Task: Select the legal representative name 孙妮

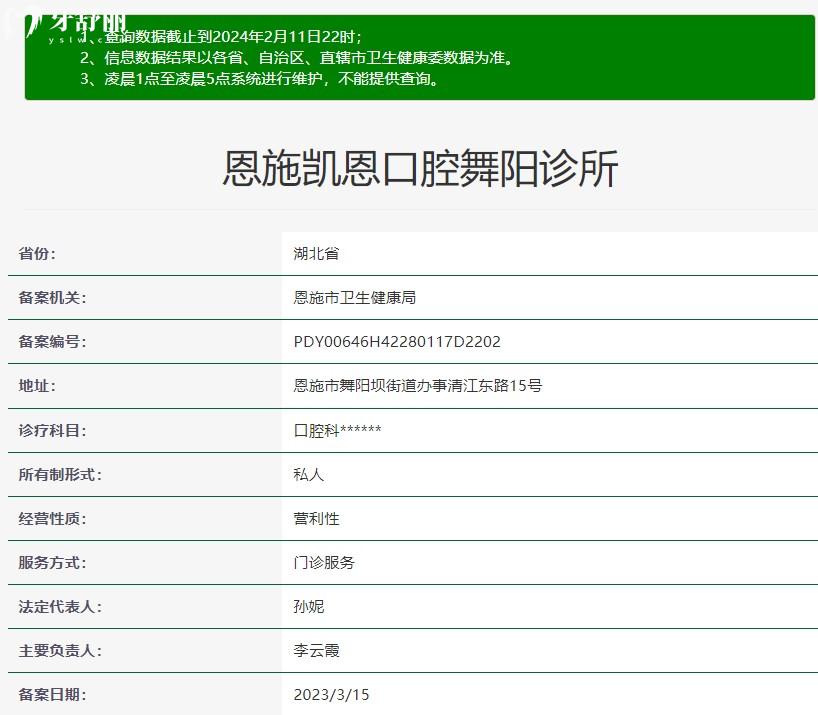Action: click(x=309, y=607)
